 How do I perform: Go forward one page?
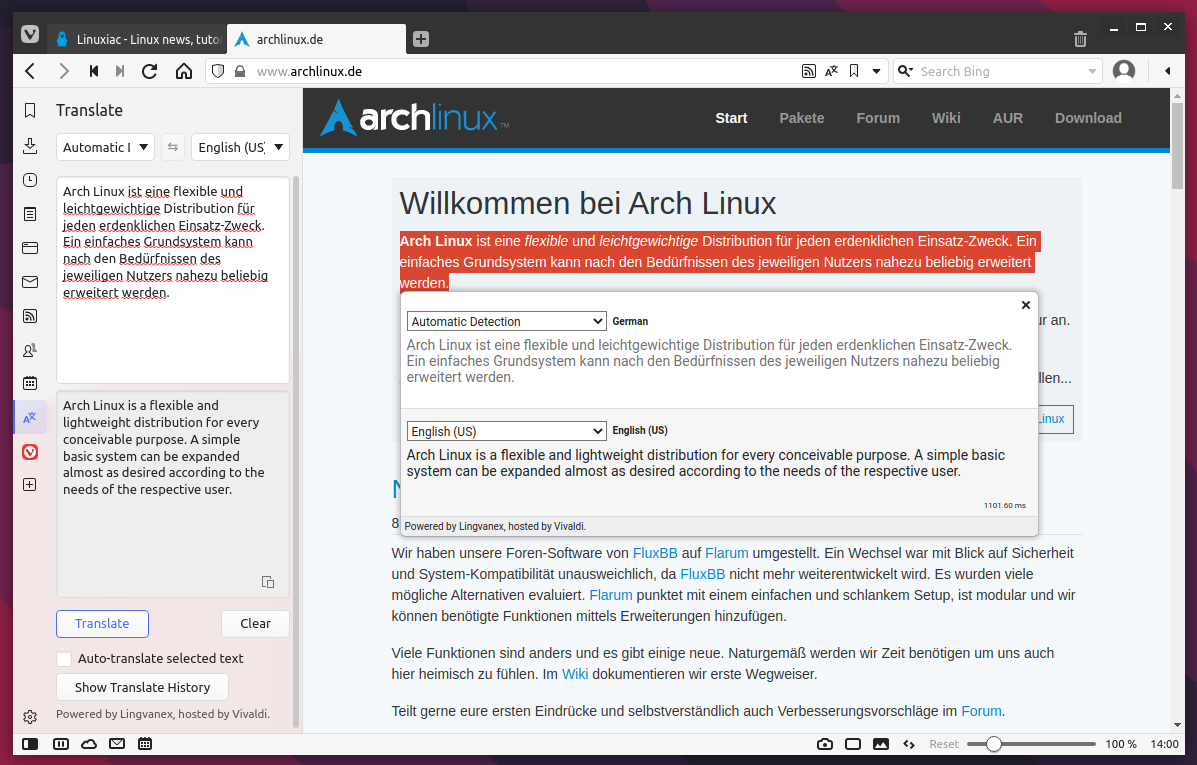tap(64, 71)
